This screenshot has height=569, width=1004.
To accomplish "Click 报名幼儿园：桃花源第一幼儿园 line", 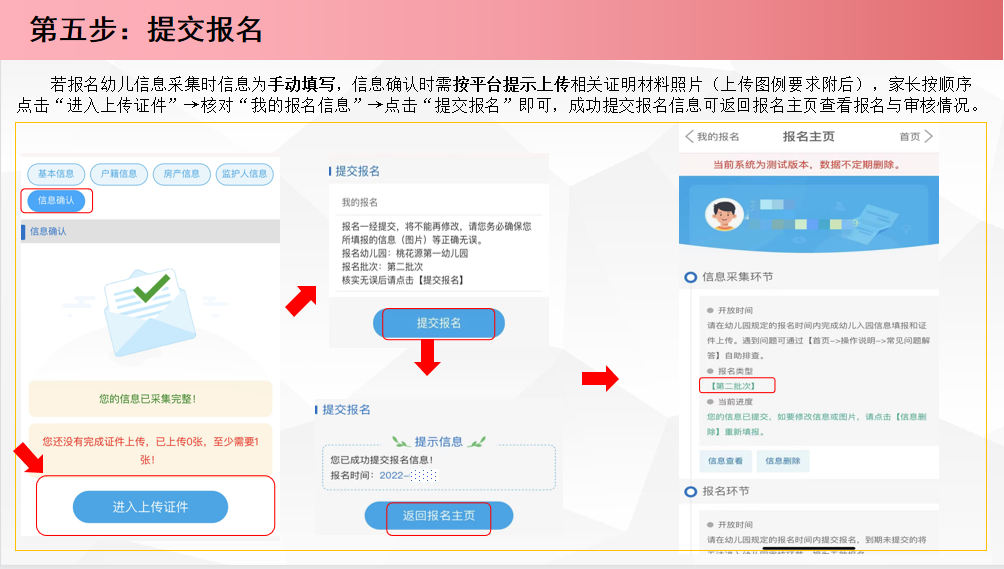I will pos(405,253).
